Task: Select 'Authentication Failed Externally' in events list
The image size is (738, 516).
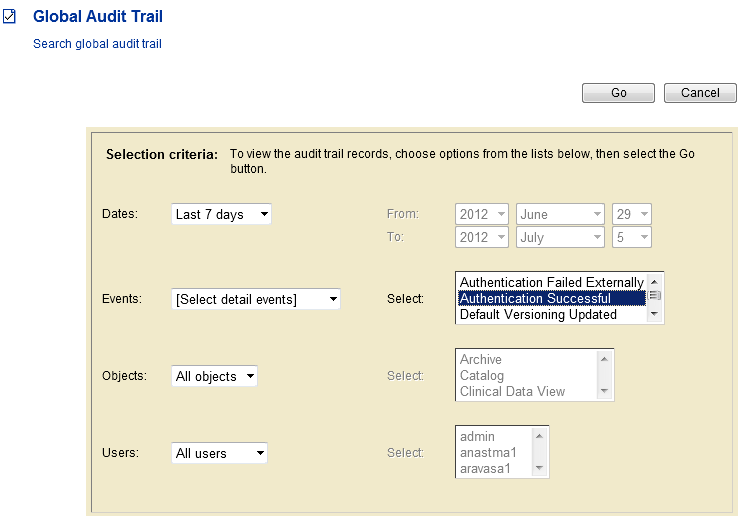Action: click(x=552, y=282)
